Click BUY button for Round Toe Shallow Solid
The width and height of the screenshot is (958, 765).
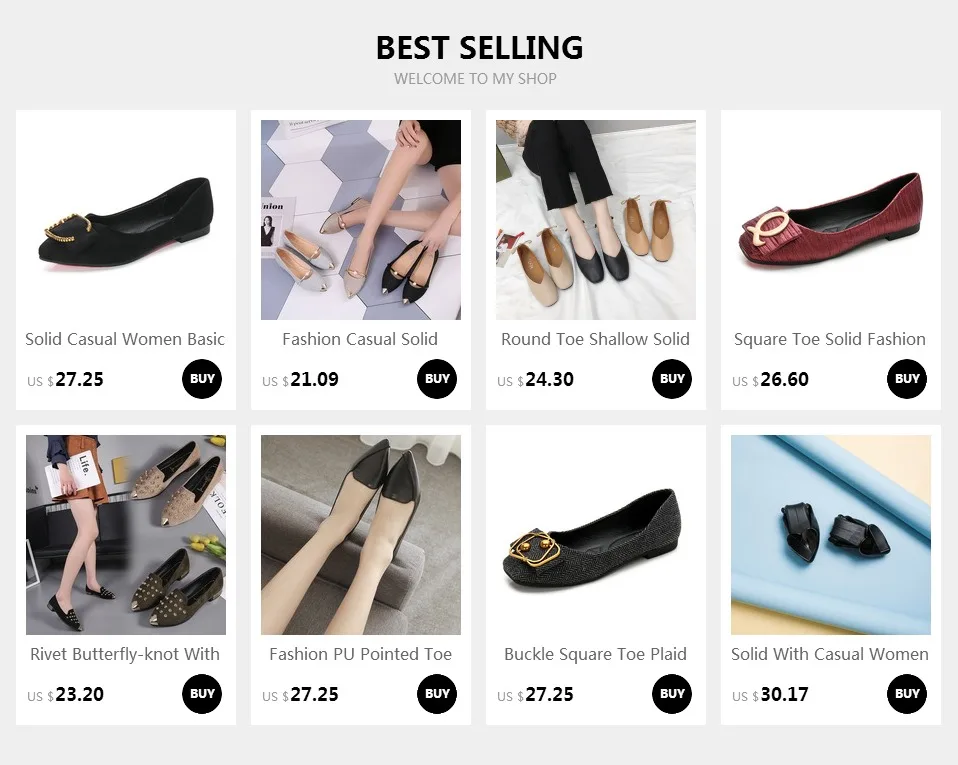coord(672,379)
